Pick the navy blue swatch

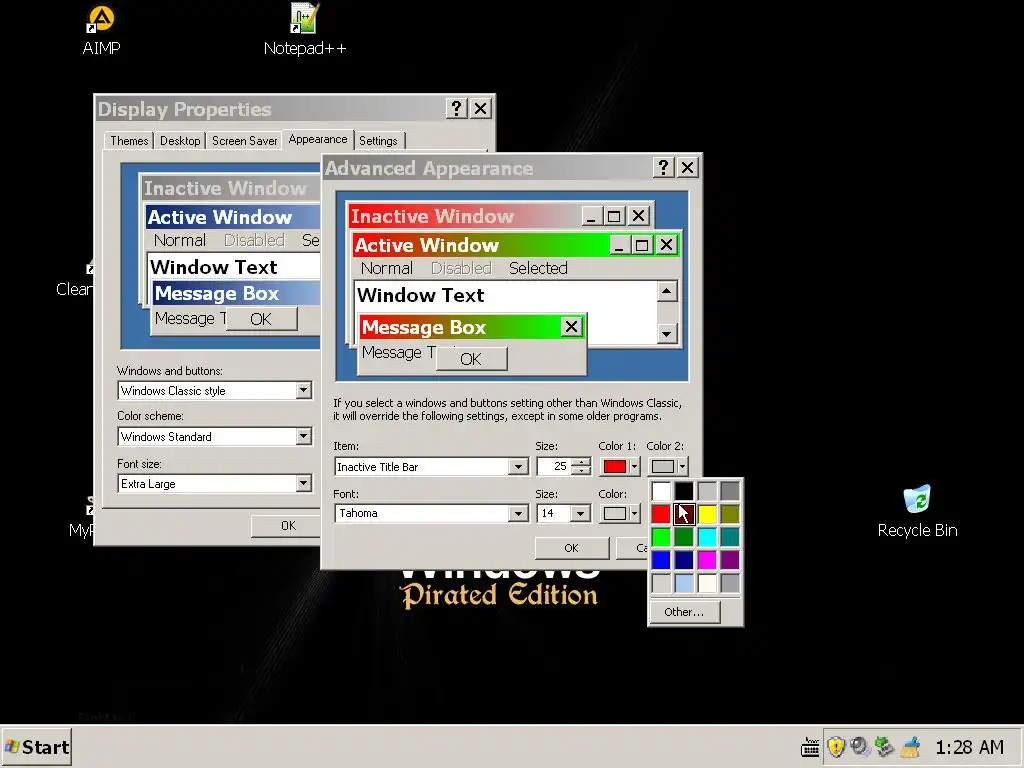(x=684, y=560)
